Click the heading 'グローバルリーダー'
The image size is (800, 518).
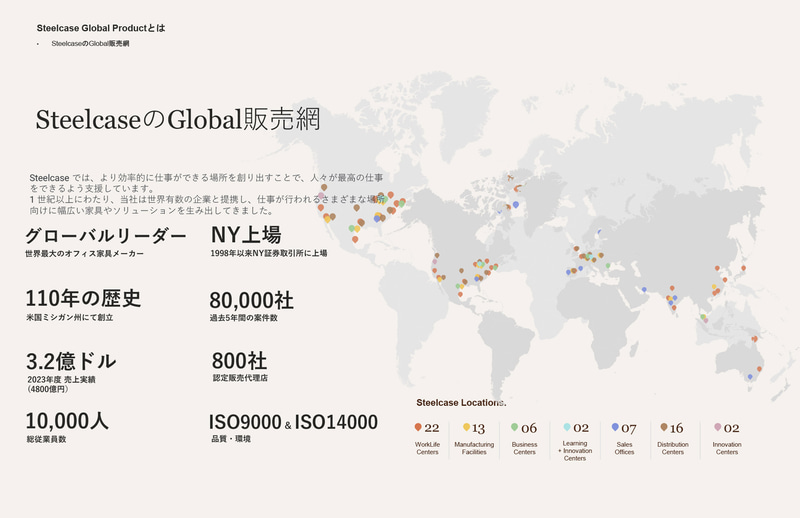pyautogui.click(x=106, y=236)
